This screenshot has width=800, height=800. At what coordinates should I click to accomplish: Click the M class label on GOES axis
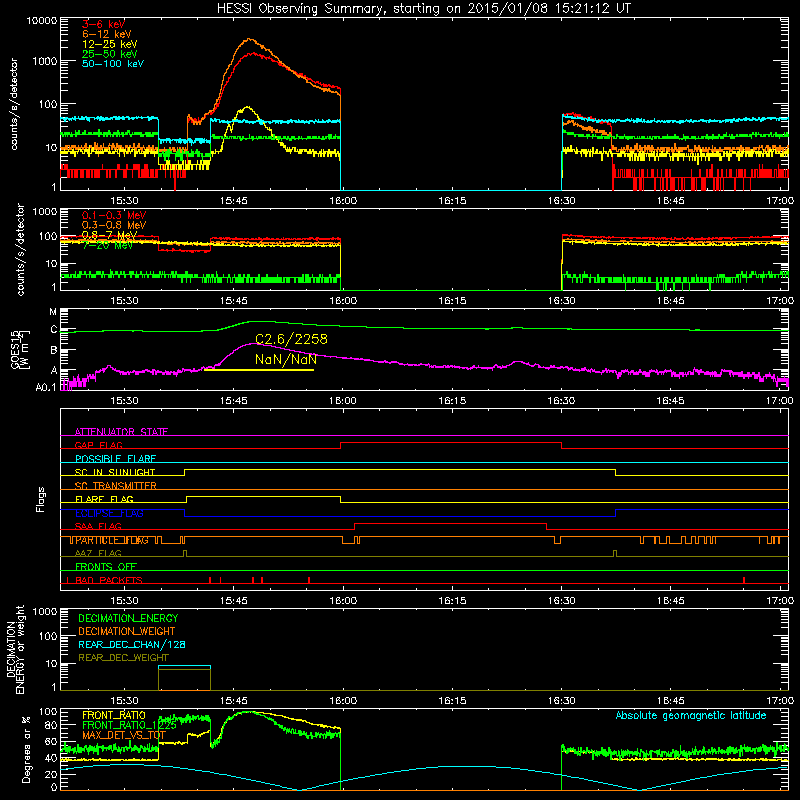click(x=53, y=311)
